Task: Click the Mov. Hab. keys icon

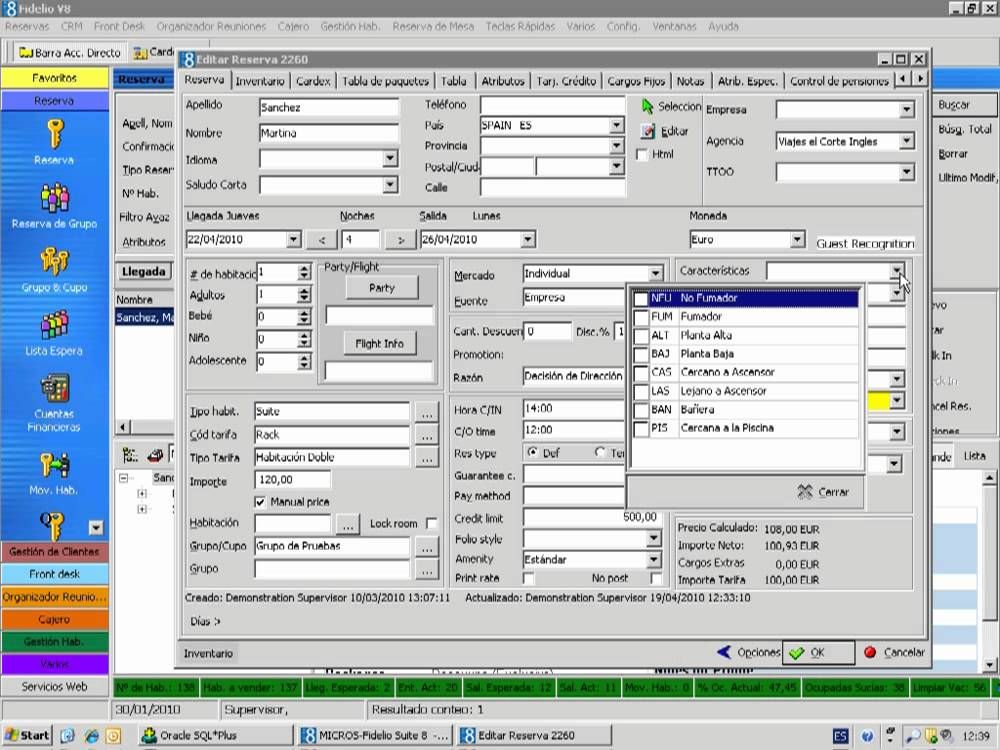Action: tap(54, 464)
